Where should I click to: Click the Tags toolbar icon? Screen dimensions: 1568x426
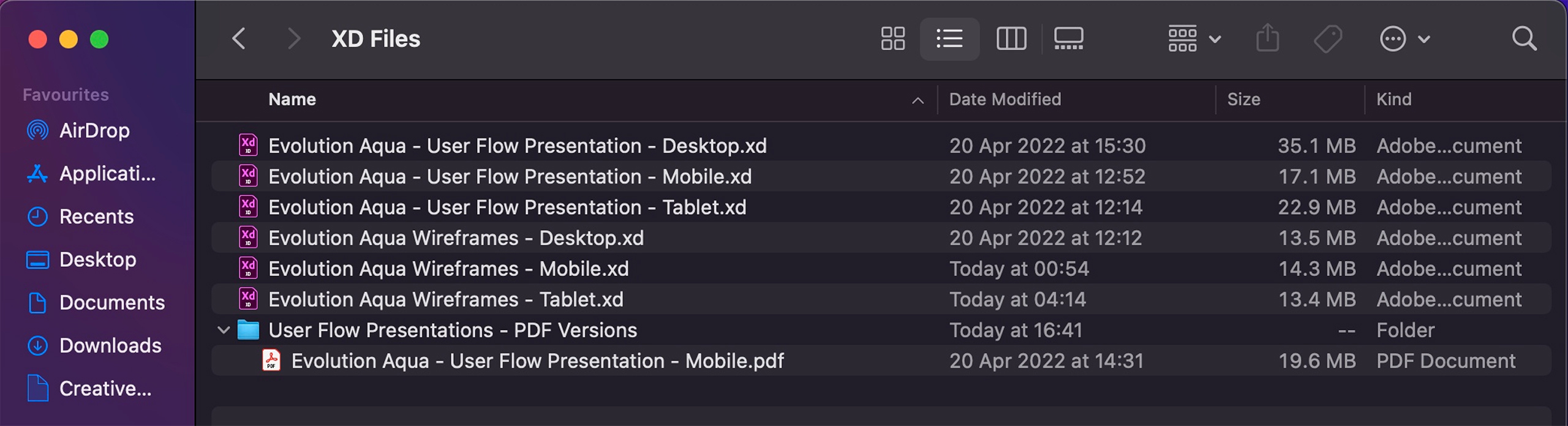pyautogui.click(x=1328, y=39)
